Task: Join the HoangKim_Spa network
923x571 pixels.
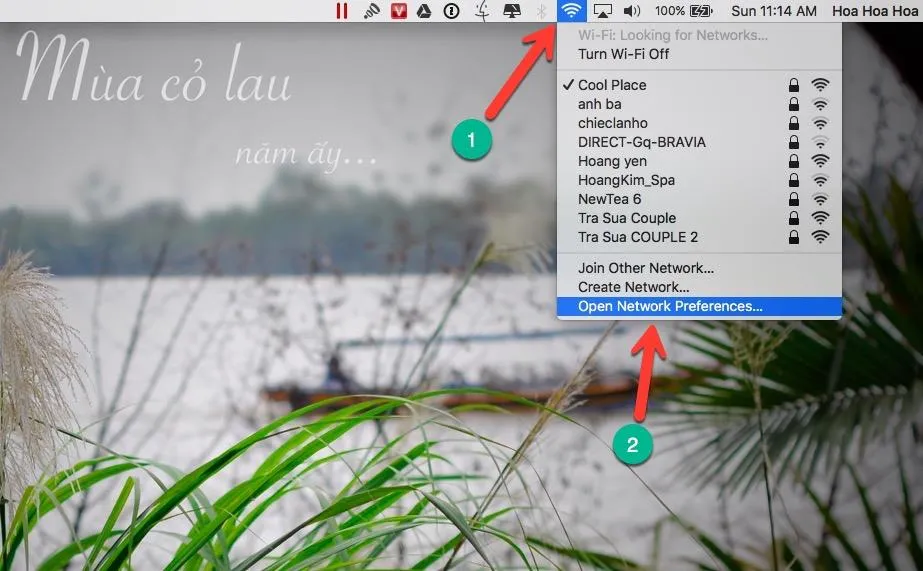Action: pyautogui.click(x=699, y=180)
